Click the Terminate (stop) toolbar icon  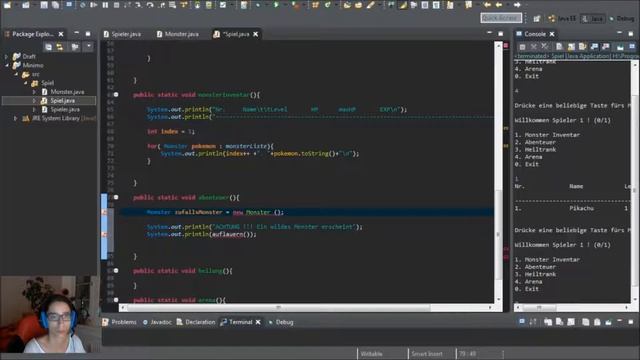[116, 5]
